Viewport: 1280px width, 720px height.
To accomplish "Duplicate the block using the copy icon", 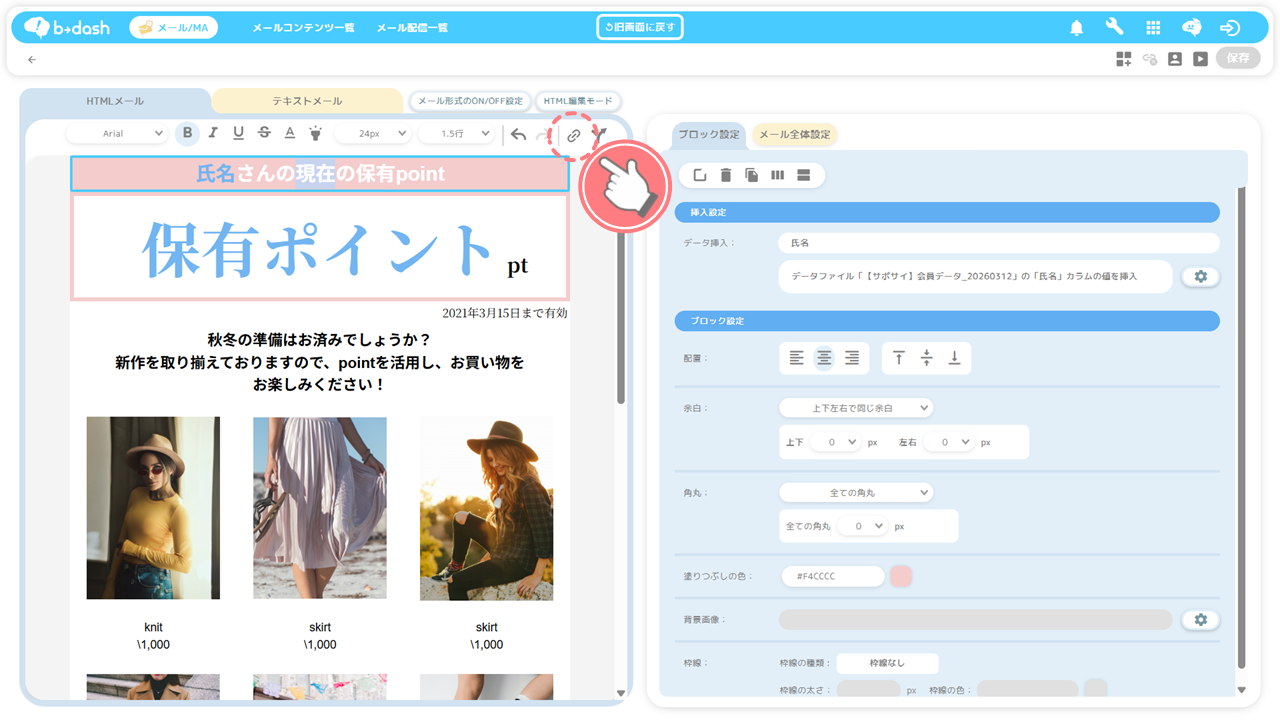I will pos(751,176).
